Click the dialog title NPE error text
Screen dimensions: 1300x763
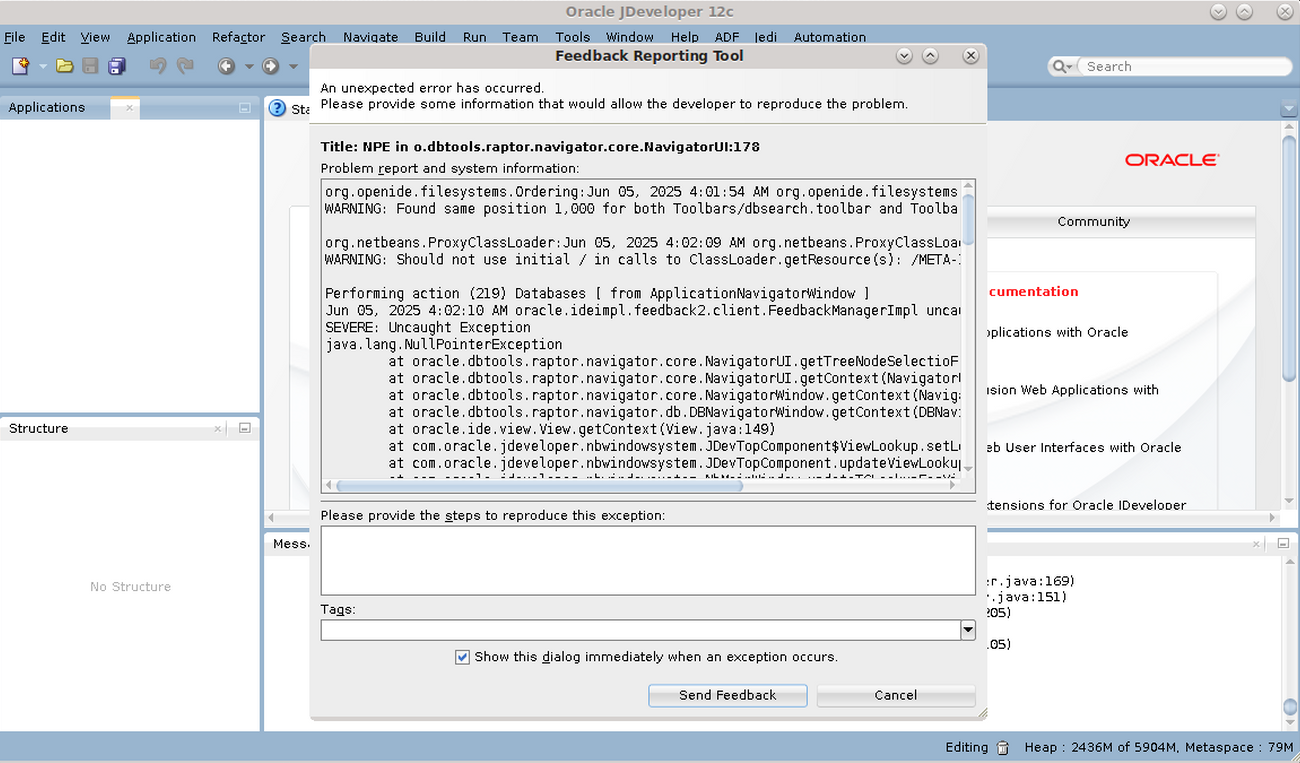[540, 147]
